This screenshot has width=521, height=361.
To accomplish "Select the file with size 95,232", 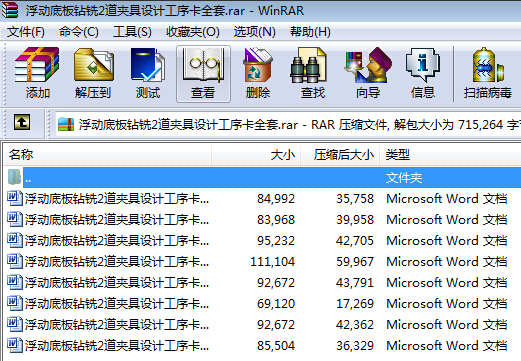I will pyautogui.click(x=117, y=241).
